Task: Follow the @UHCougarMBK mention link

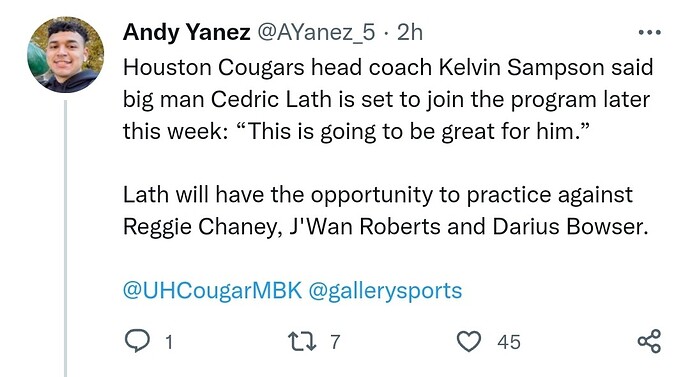Action: coord(212,291)
